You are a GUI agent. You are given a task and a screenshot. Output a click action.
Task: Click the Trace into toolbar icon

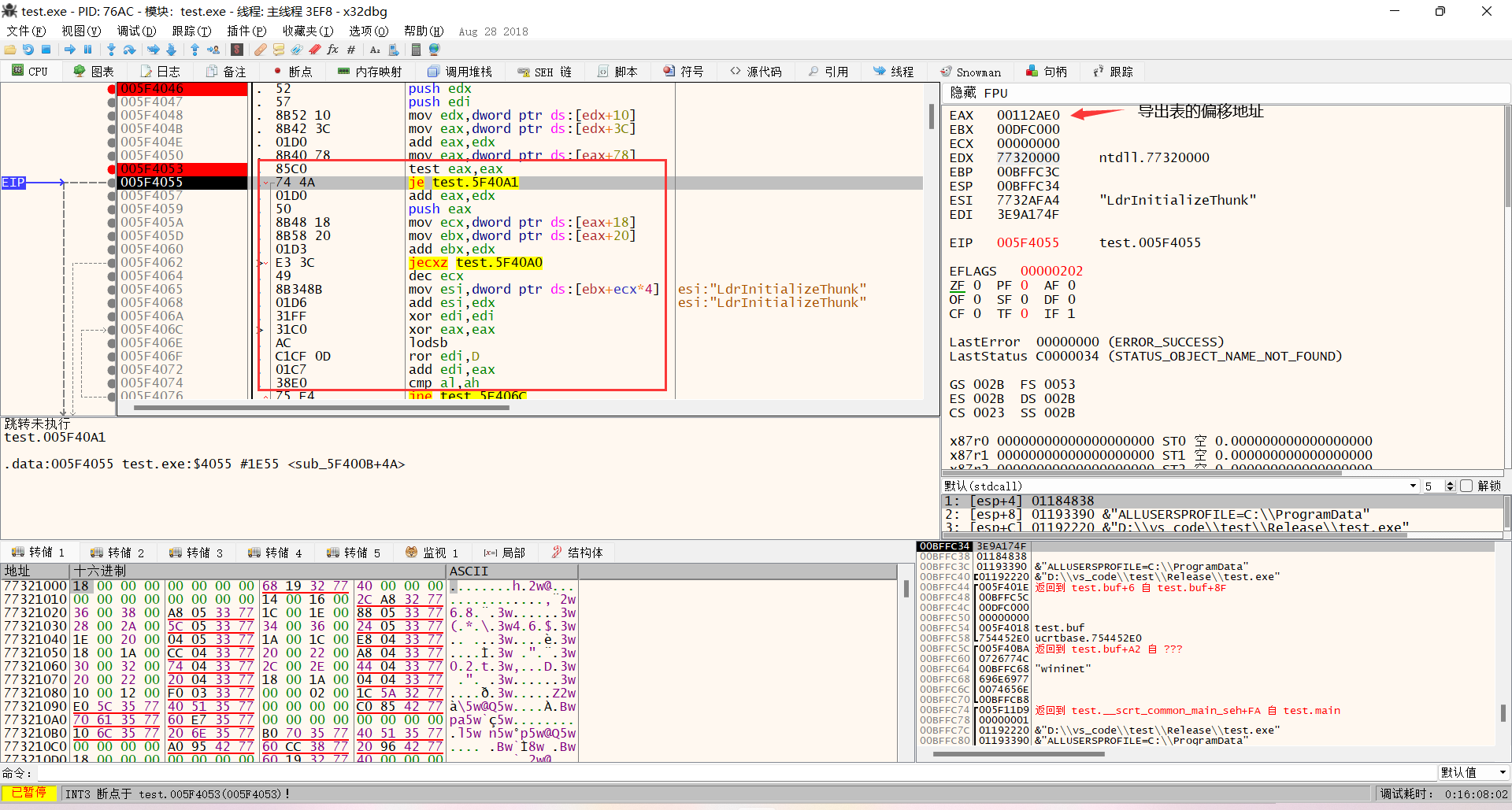(154, 50)
